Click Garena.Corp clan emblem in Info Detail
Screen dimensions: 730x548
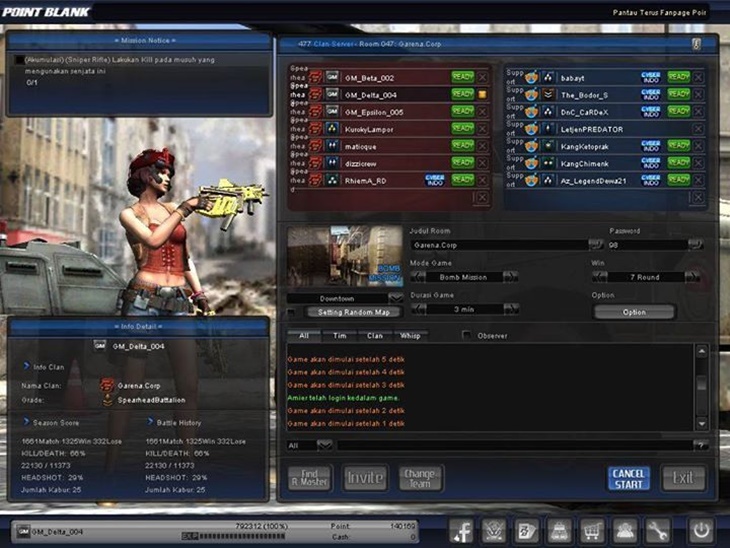click(107, 386)
